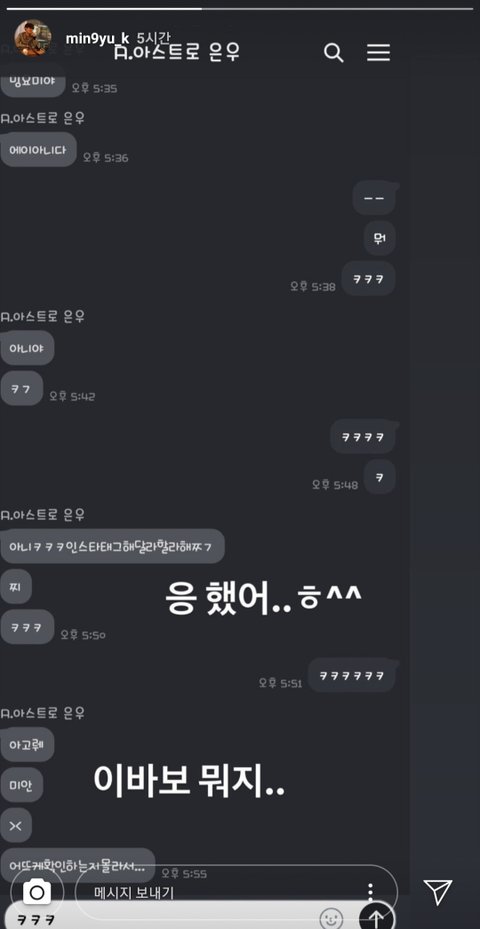Open the min9yu_k profile picture

33,37
